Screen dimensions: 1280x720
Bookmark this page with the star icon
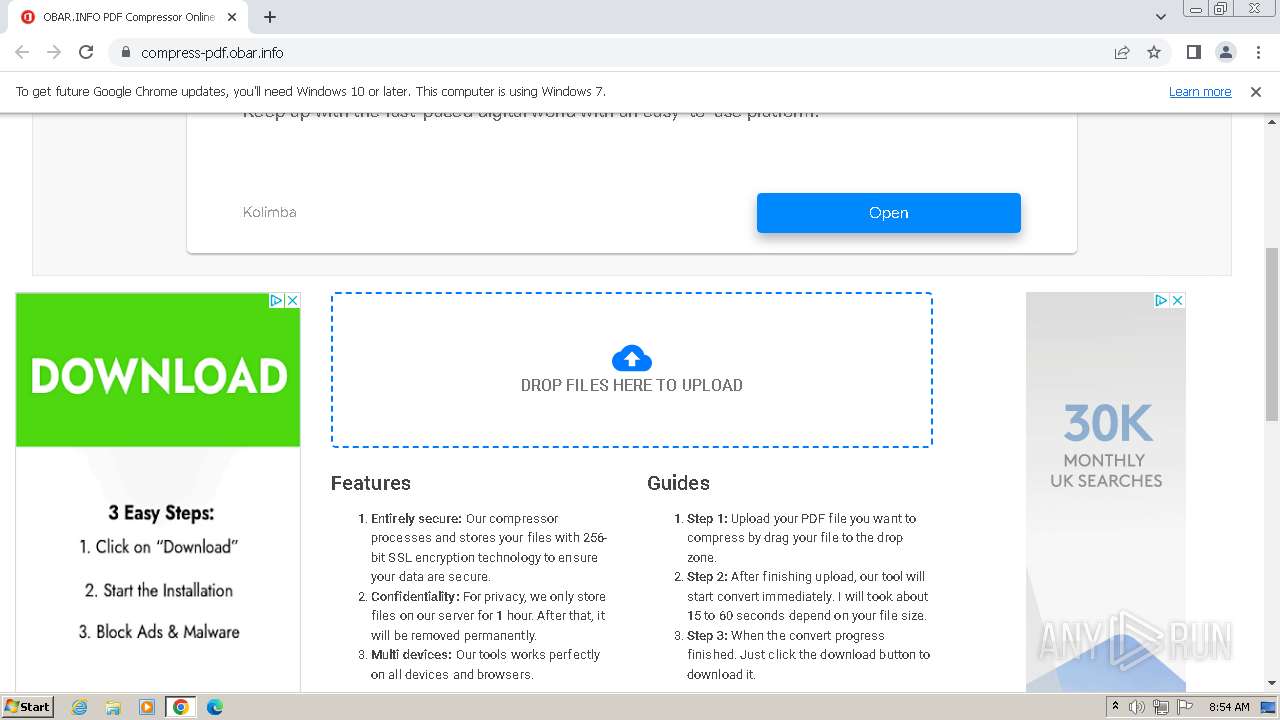click(x=1154, y=52)
